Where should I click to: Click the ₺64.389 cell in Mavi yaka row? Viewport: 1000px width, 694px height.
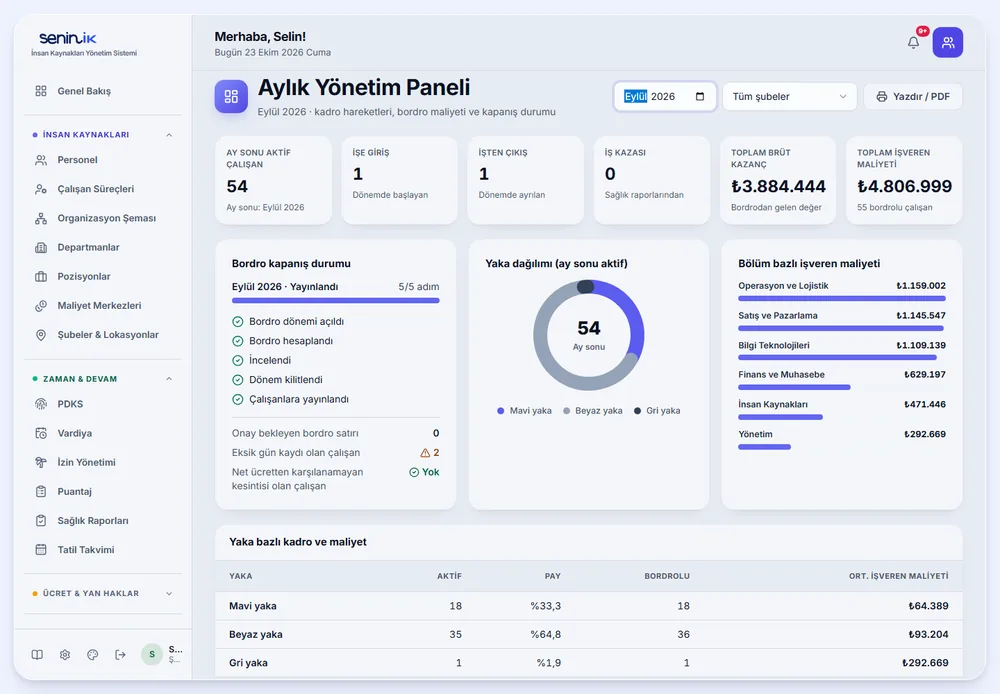[x=928, y=606]
